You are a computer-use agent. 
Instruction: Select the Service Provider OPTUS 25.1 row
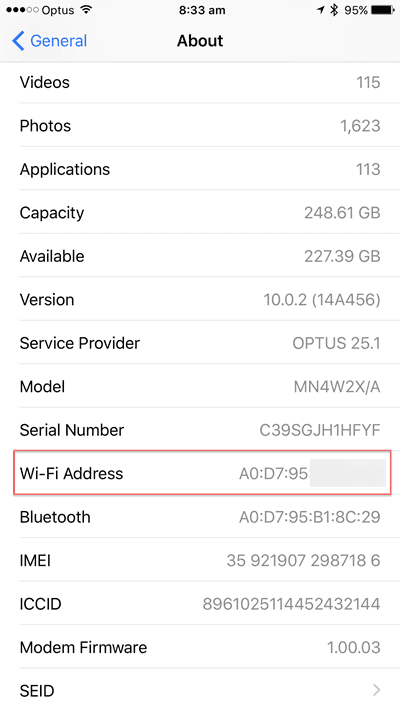coord(200,343)
